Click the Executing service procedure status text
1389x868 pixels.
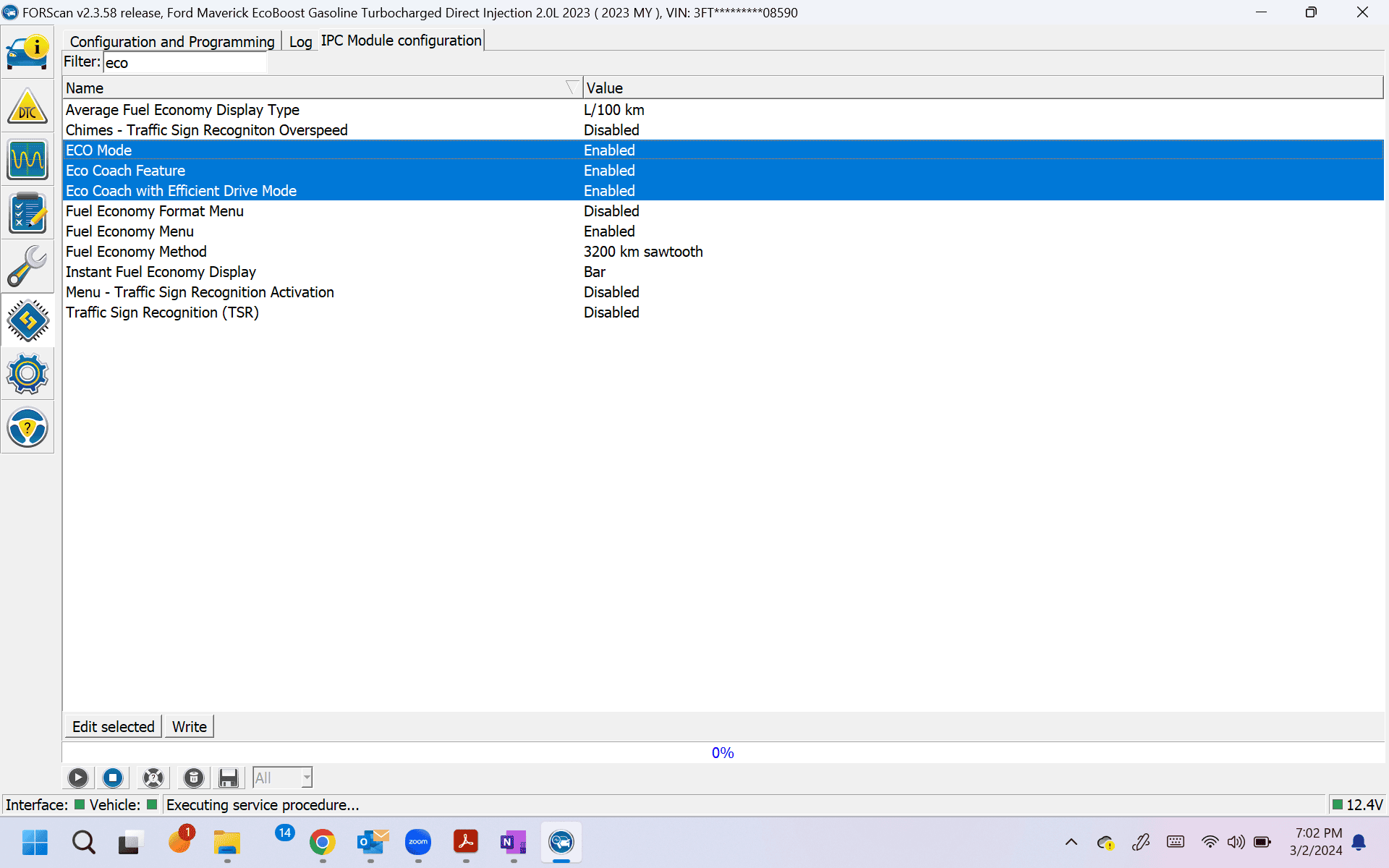(x=263, y=805)
